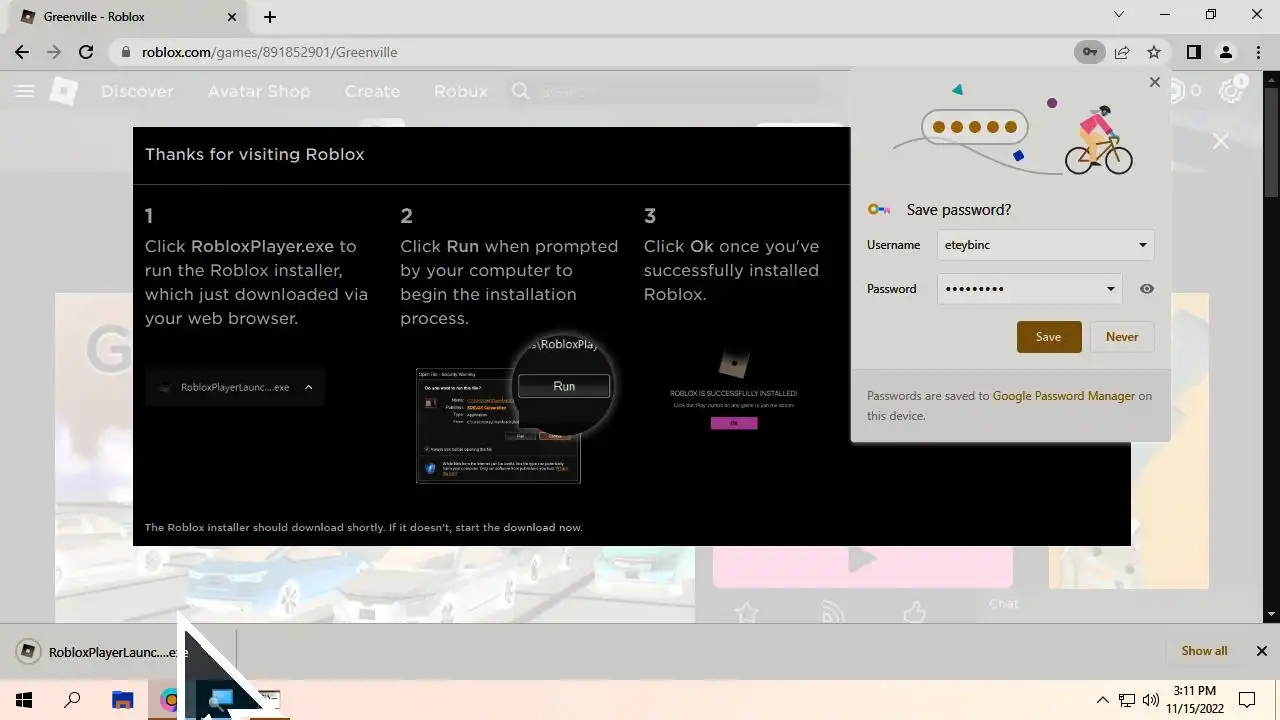Viewport: 1280px width, 720px height.
Task: Show hidden system tray icons
Action: [x=1103, y=700]
